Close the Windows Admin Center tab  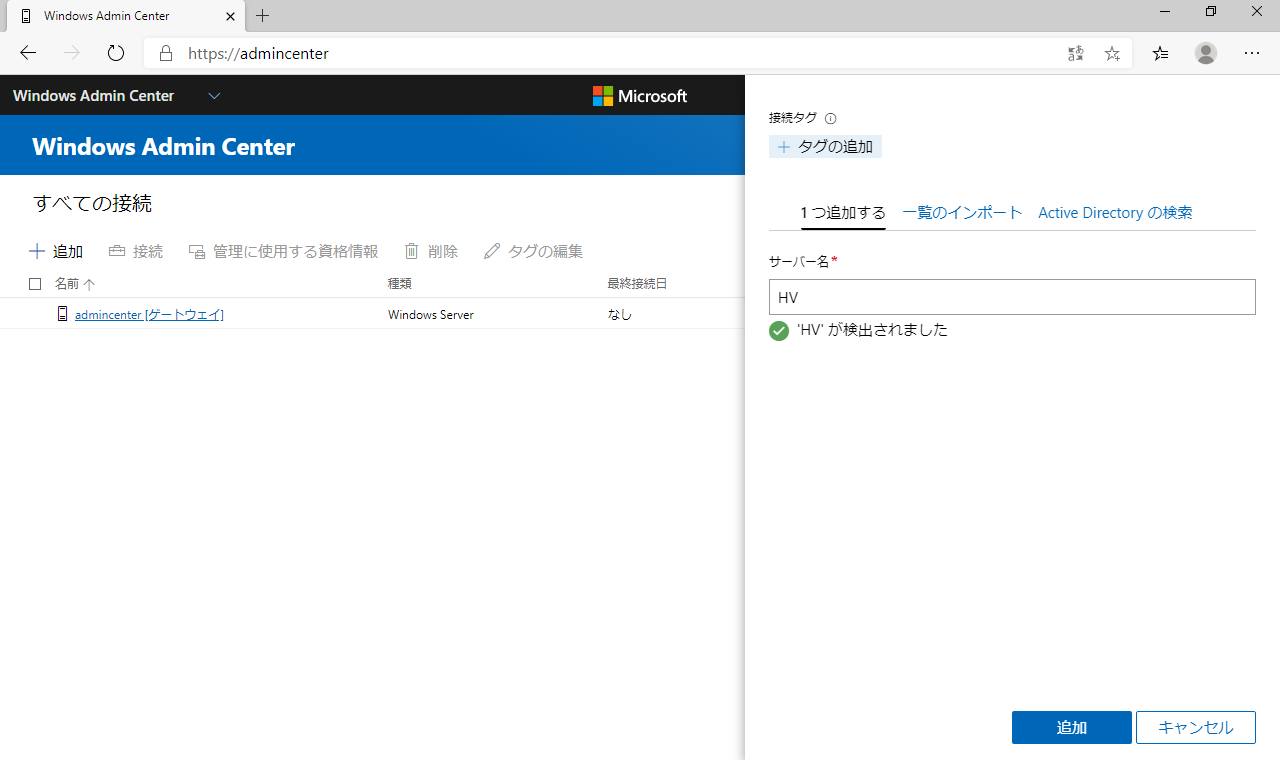(x=230, y=16)
